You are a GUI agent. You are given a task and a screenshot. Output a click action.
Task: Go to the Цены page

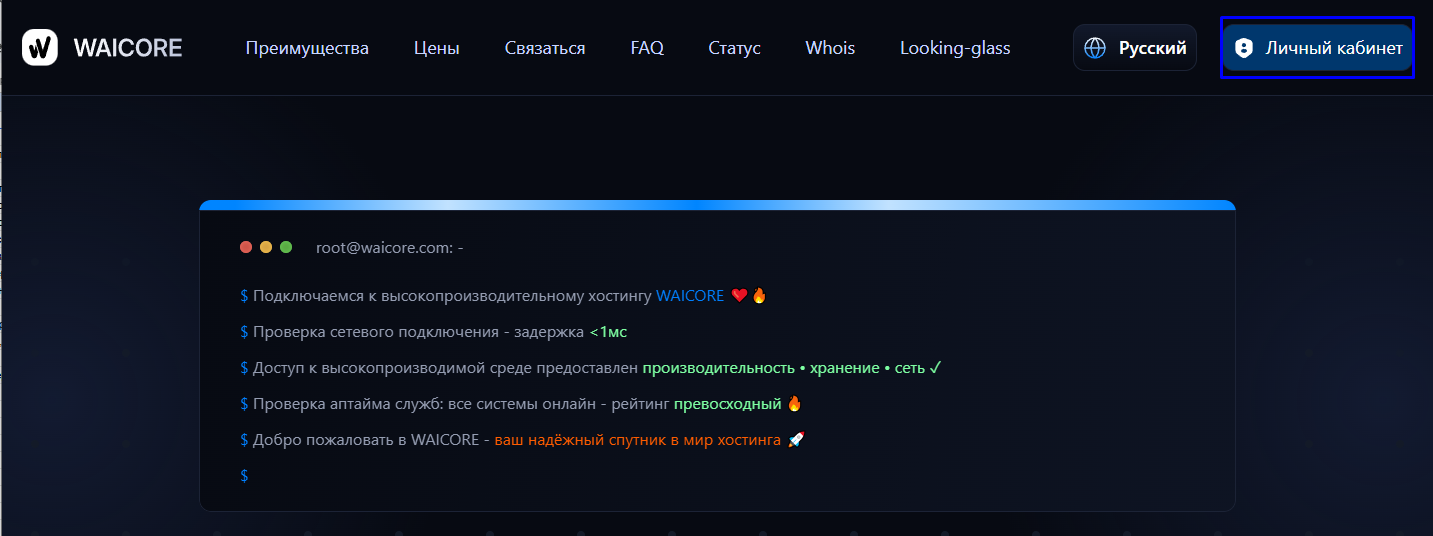click(436, 48)
